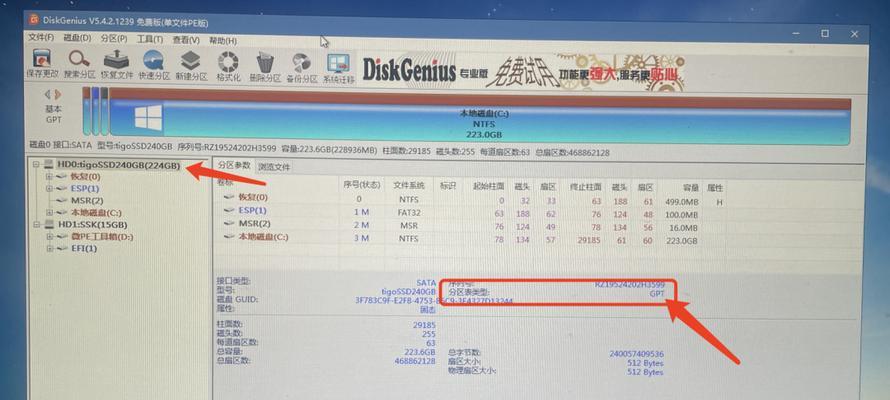Expand the 微PE工具箱(D:) tree node

(50, 236)
